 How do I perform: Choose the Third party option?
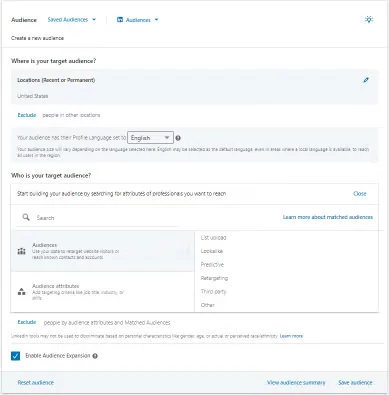(x=213, y=291)
